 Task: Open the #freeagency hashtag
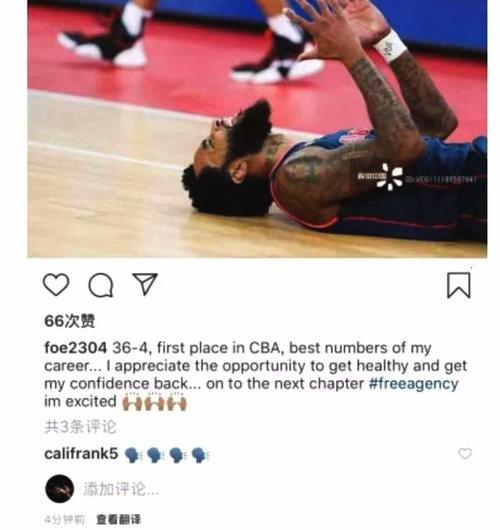coord(413,384)
